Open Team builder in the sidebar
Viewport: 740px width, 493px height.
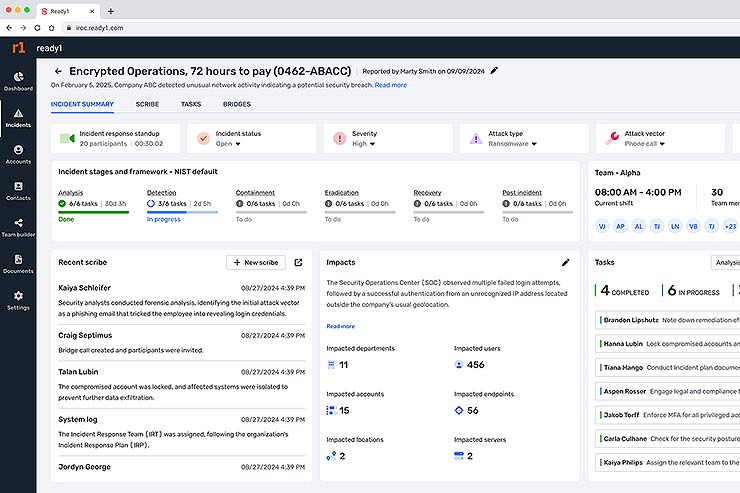[x=18, y=226]
